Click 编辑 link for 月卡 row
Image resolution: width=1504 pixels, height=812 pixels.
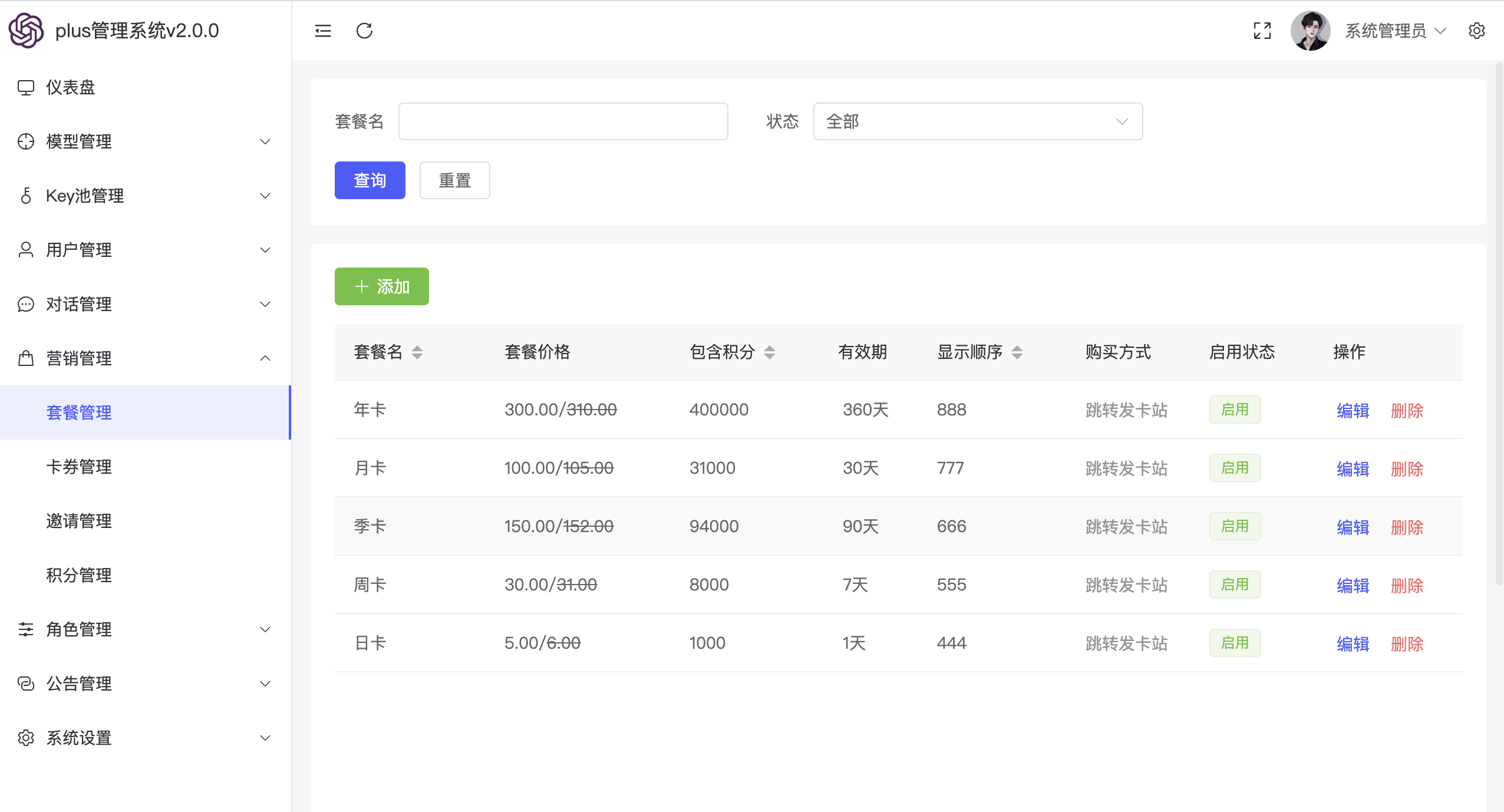(1353, 468)
